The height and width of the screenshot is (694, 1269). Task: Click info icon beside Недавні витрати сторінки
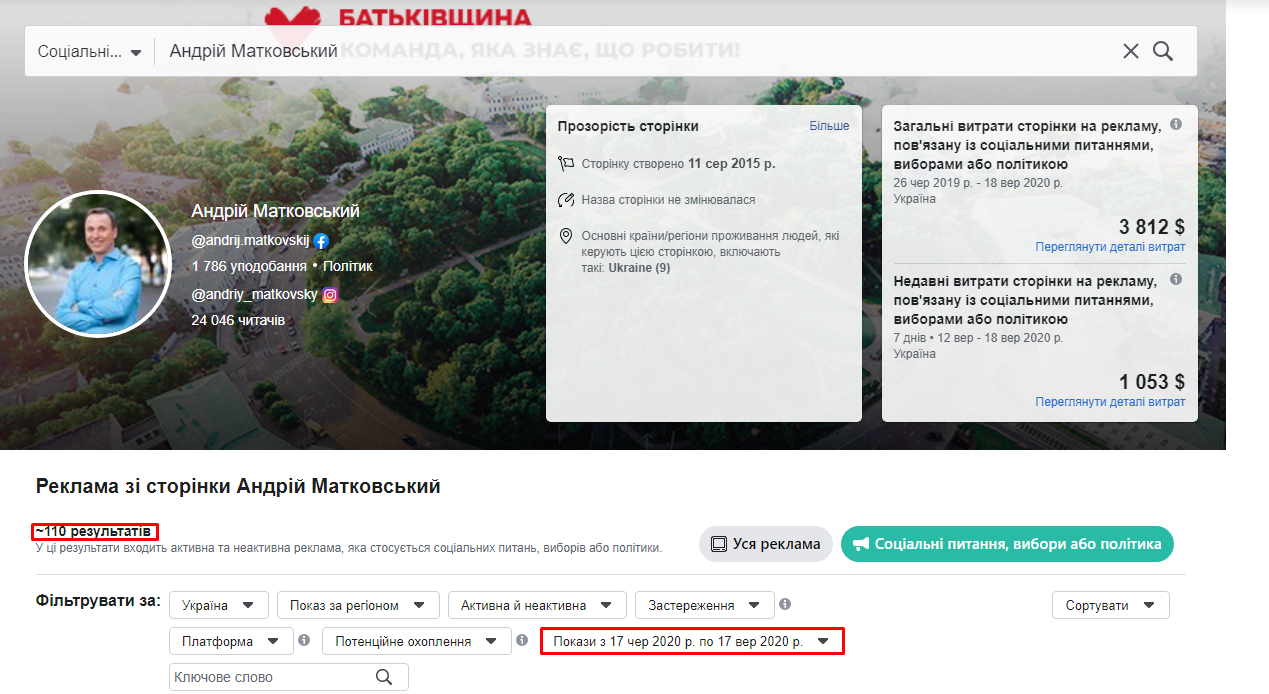tap(1176, 279)
